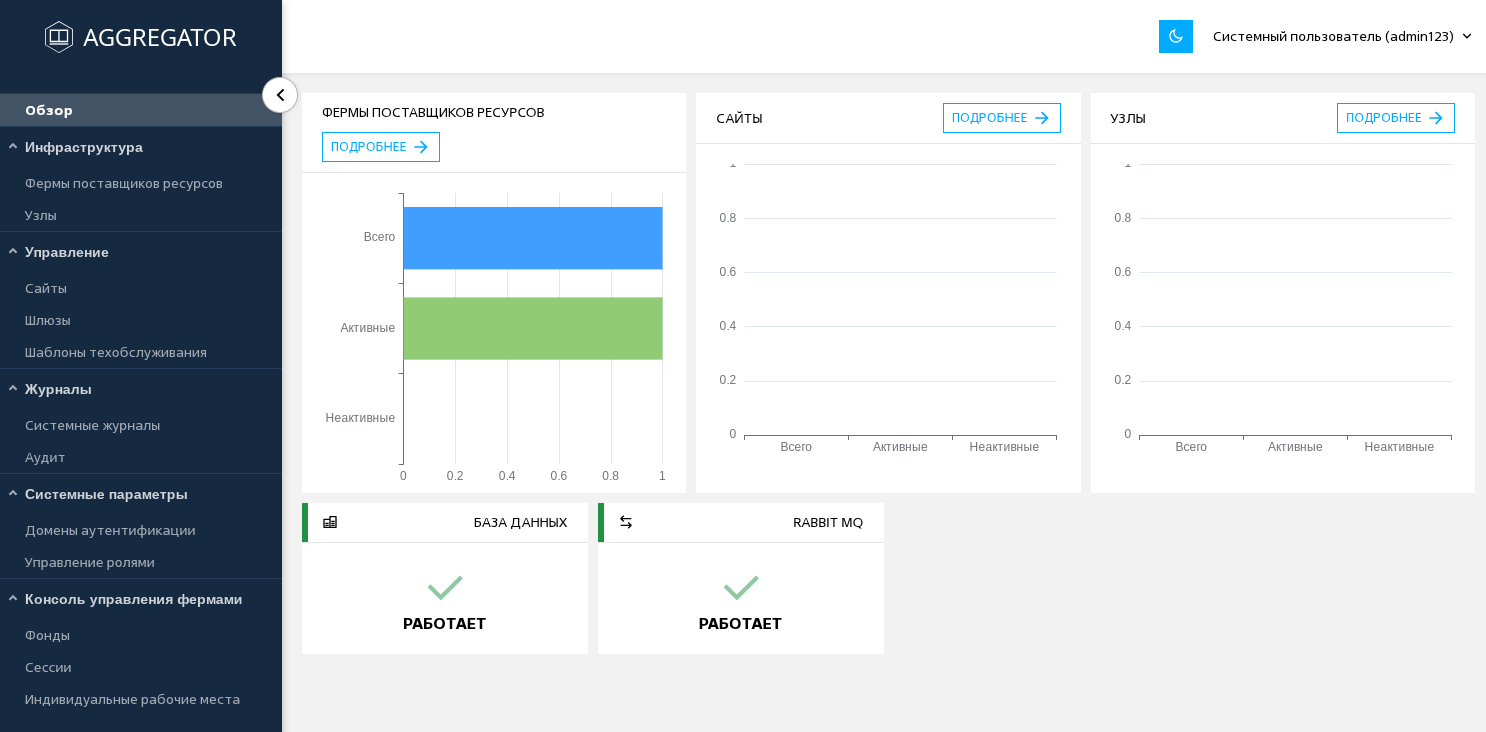1486x732 pixels.
Task: Collapse the Журналы section
Action: click(x=13, y=389)
